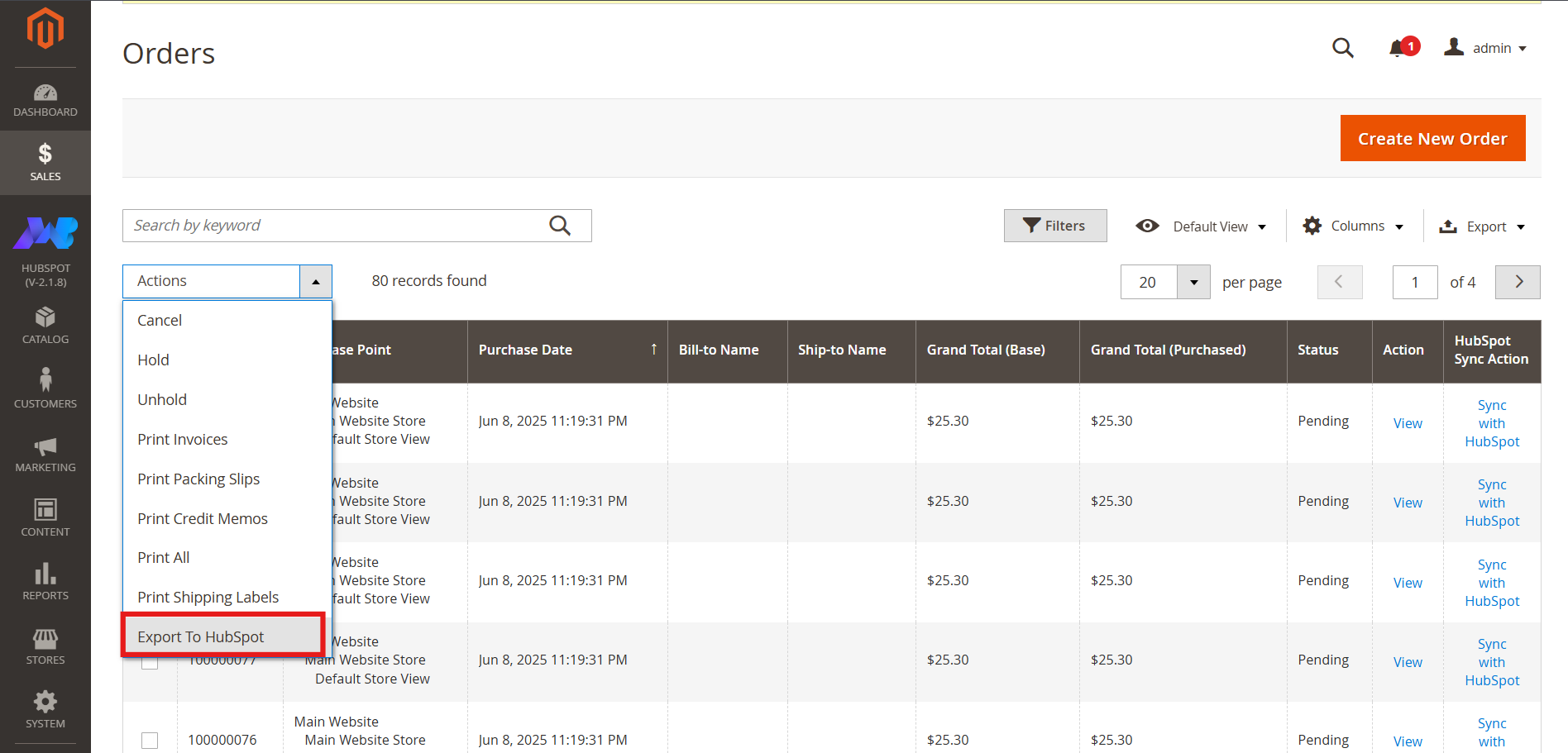Open the System sidebar menu

pos(45,710)
